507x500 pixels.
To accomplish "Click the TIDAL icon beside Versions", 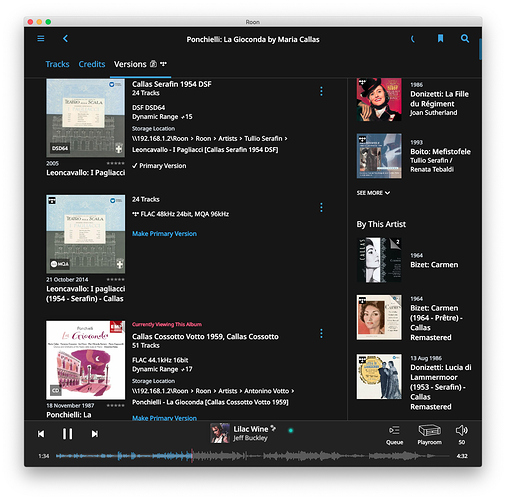I will [163, 63].
